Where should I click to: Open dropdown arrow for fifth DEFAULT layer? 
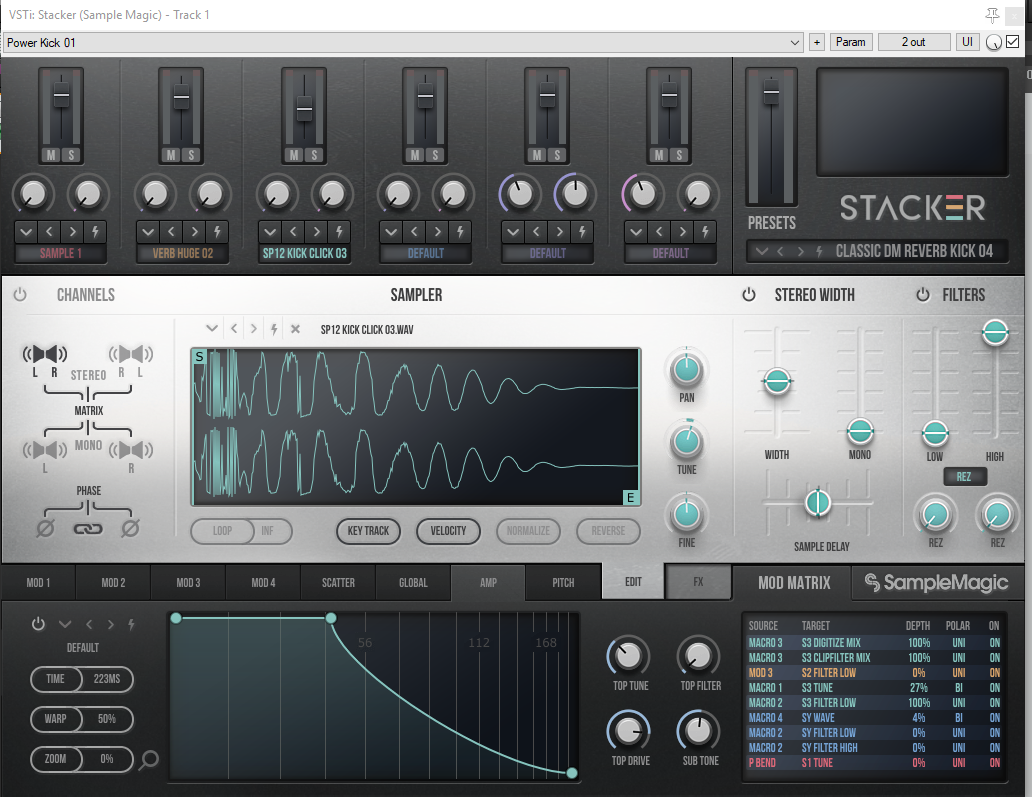(513, 232)
